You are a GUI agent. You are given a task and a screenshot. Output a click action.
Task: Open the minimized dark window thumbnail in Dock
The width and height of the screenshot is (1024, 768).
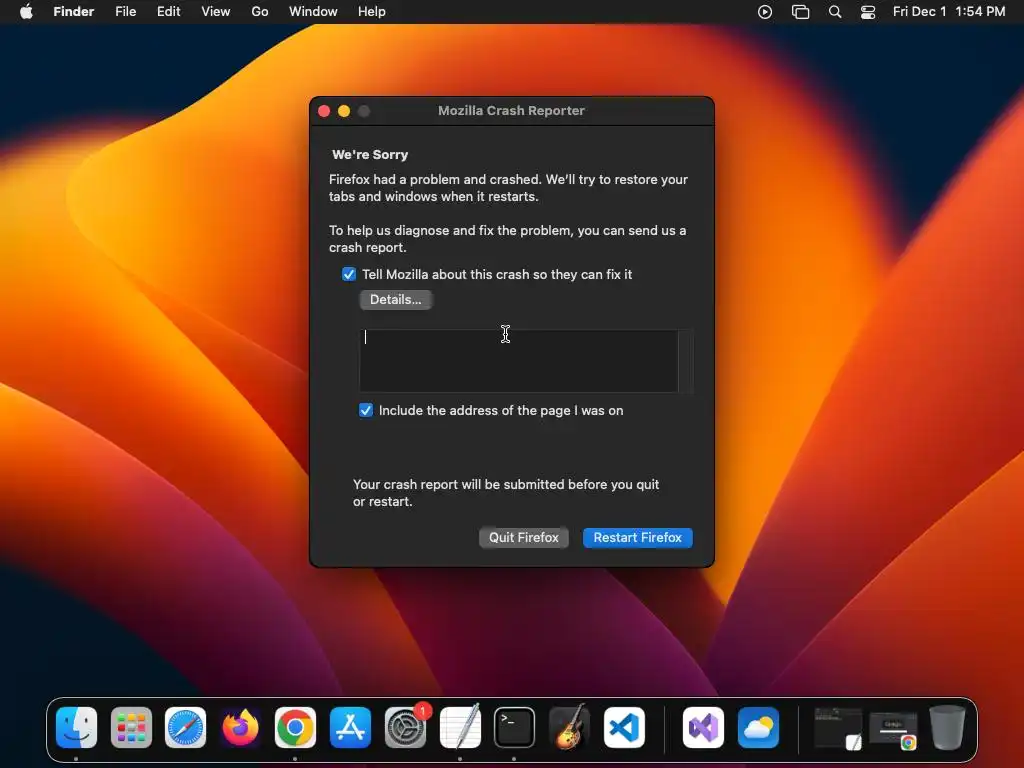click(839, 728)
